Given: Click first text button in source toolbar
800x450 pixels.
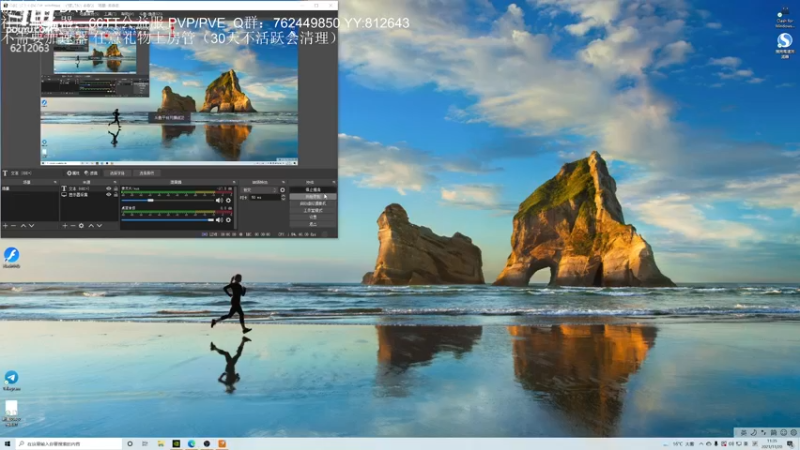Looking at the screenshot, I should (117, 173).
